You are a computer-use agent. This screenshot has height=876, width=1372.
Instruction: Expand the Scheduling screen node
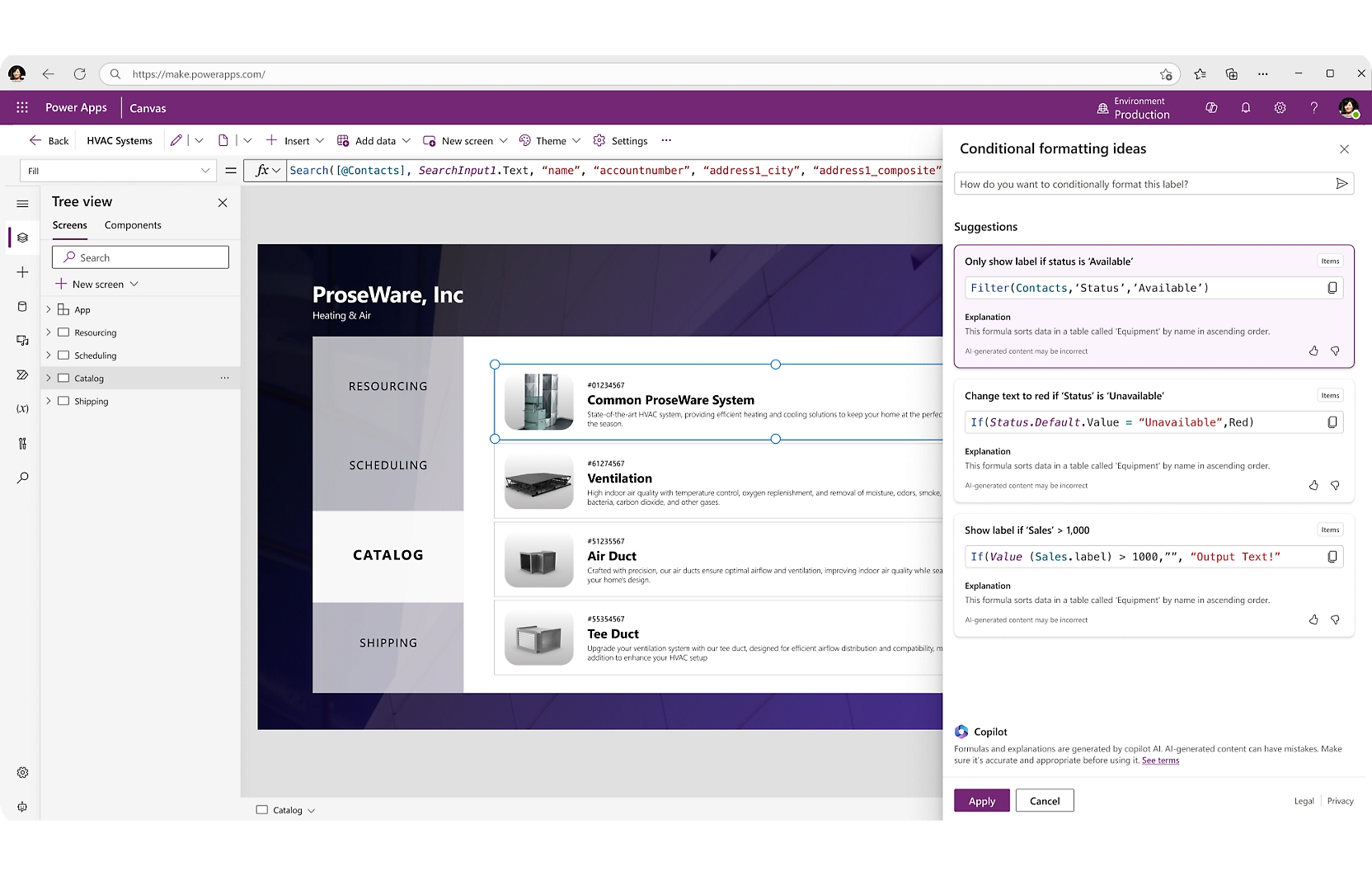point(49,356)
